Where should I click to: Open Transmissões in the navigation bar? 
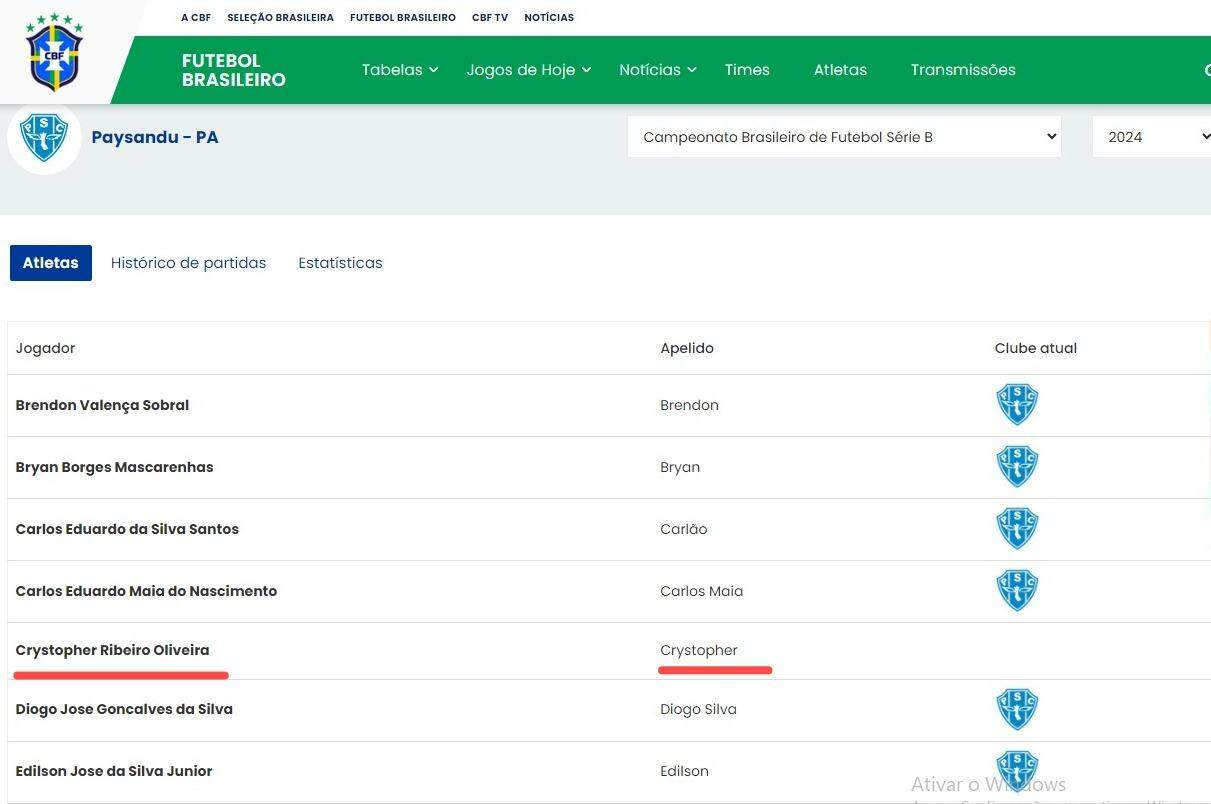(x=962, y=70)
